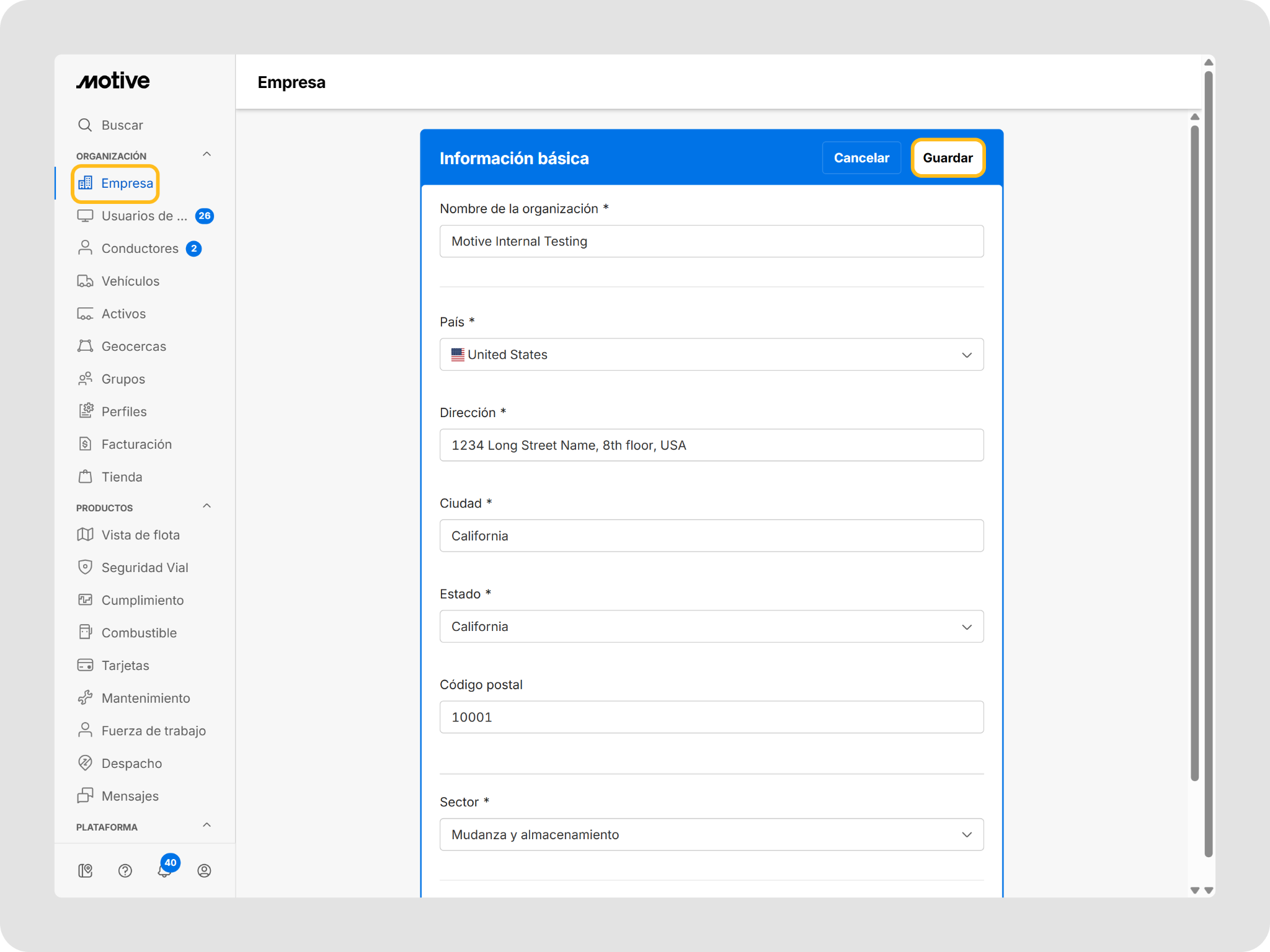Collapse the ORGANIZACIÓN section
Image resolution: width=1270 pixels, height=952 pixels.
[207, 154]
